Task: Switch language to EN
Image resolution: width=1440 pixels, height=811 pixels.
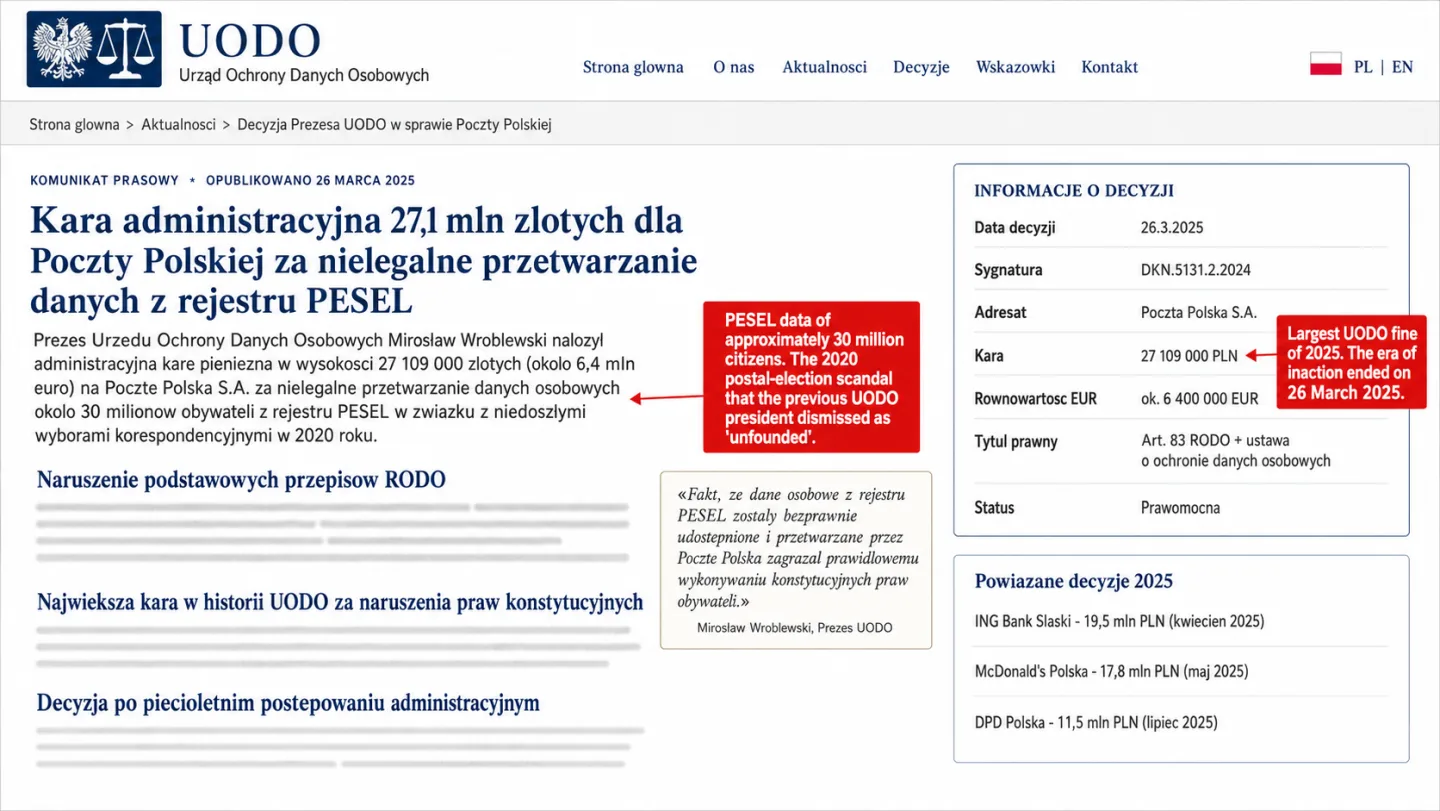Action: pyautogui.click(x=1402, y=67)
